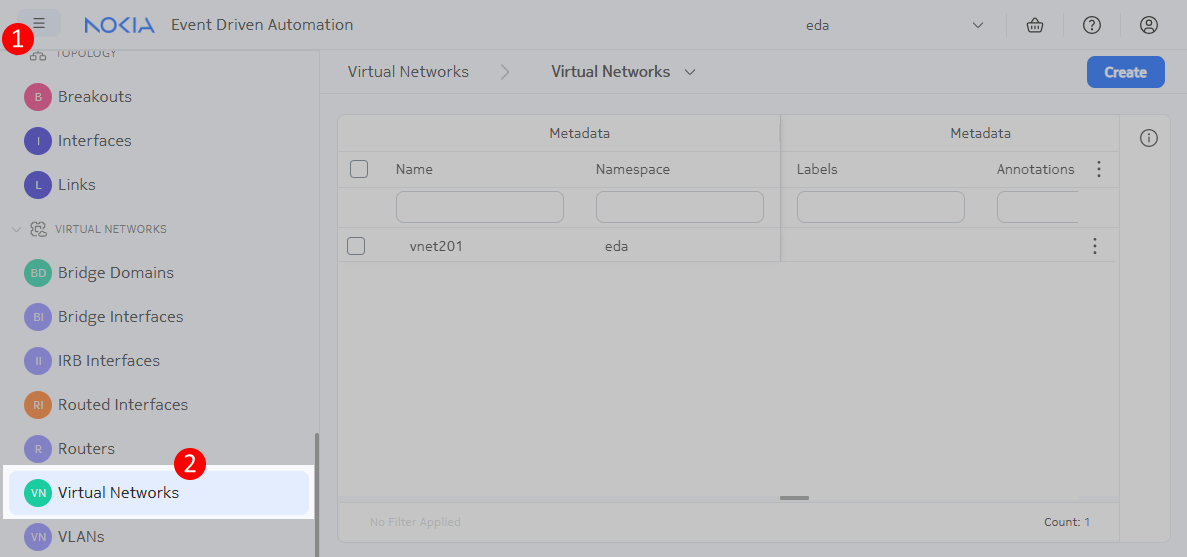
Task: Open row actions menu for vnet201
Action: click(1095, 246)
